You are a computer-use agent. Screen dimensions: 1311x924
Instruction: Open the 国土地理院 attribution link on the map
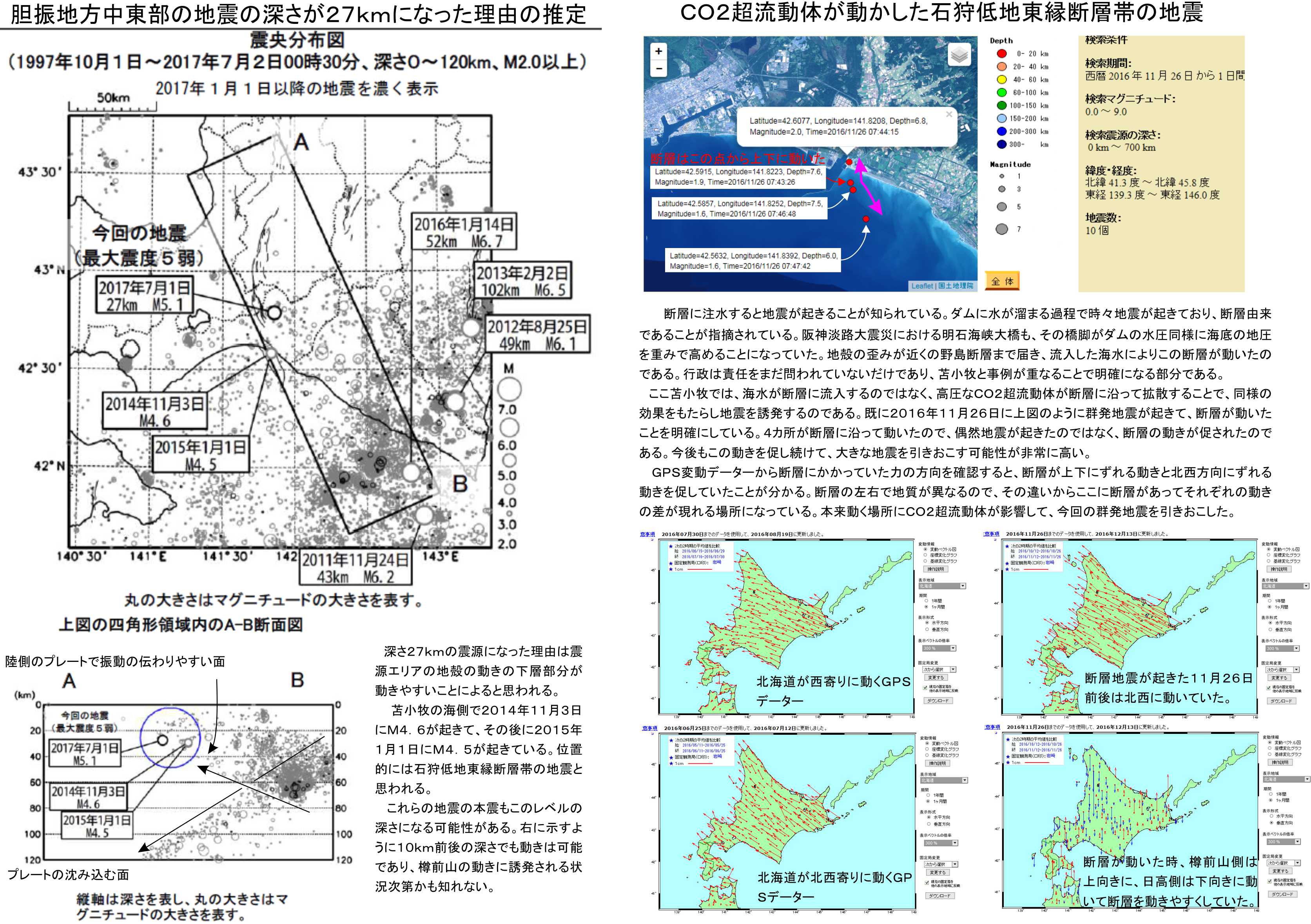point(955,286)
